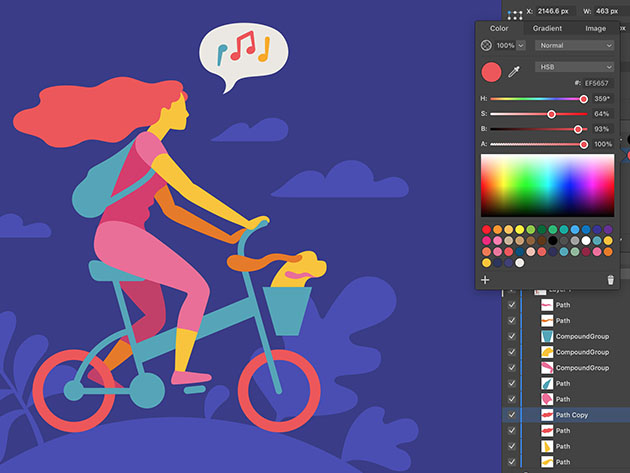This screenshot has width=630, height=473.
Task: Click the current red fill color circle
Action: (x=491, y=72)
